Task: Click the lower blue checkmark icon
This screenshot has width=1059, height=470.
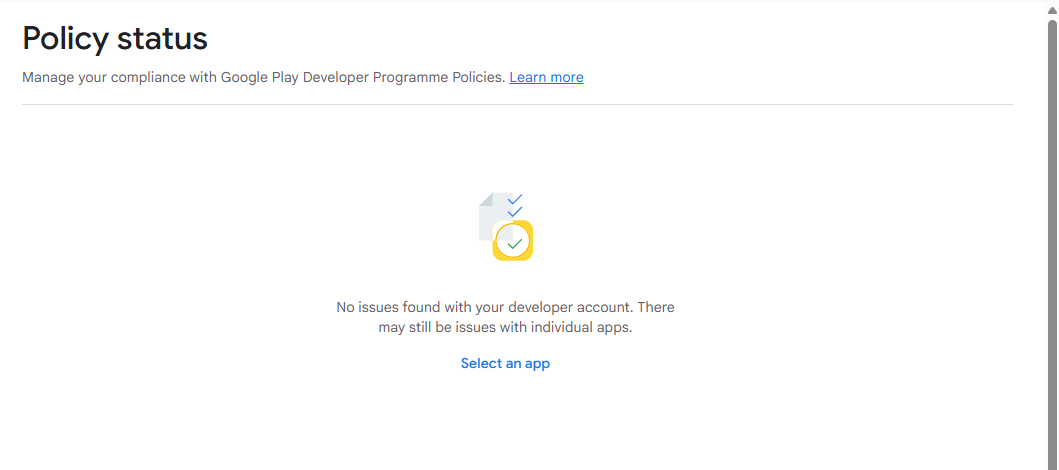Action: click(x=515, y=211)
